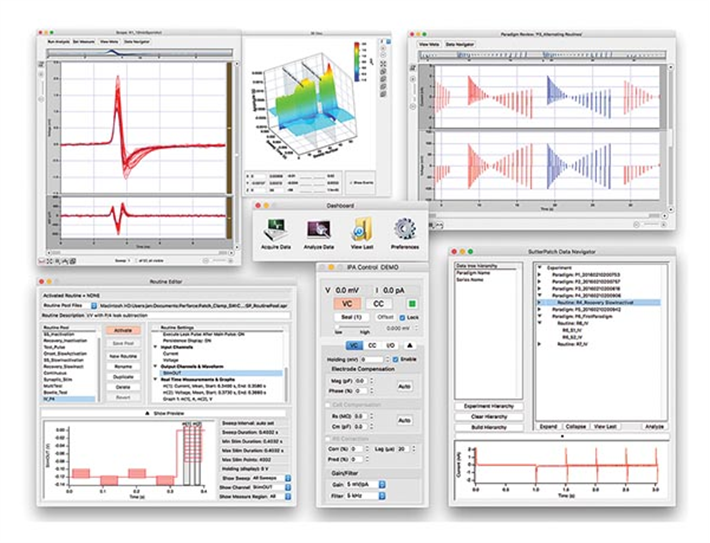Viewport: 710px width, 543px height.
Task: Open the Routine Pool Files dropdown
Action: click(94, 306)
